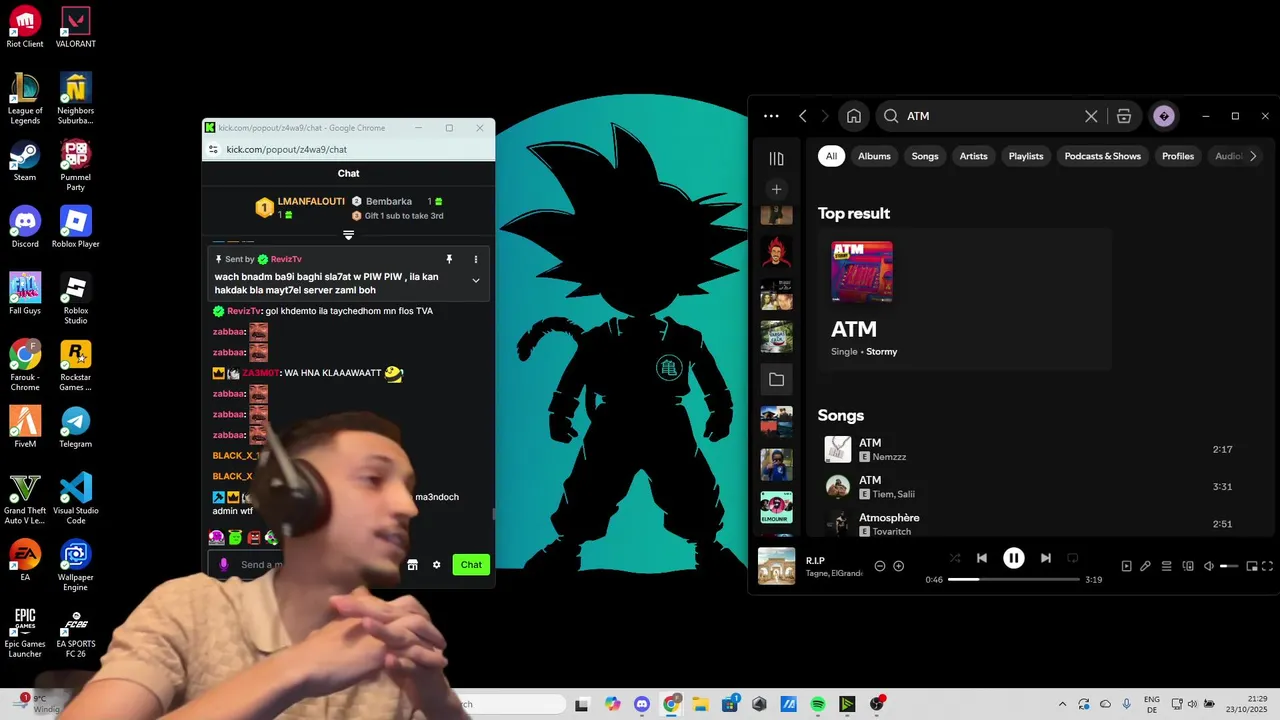Filter results by Podcasts & Shows

pyautogui.click(x=1103, y=156)
